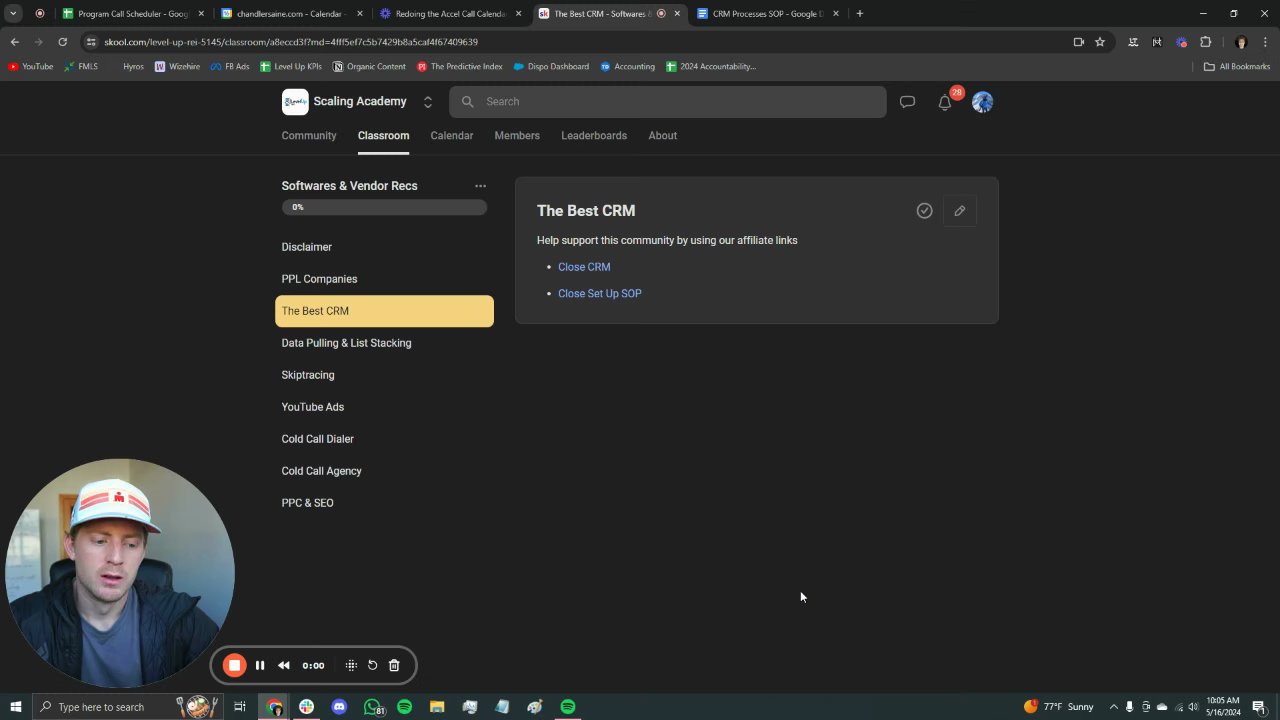Open the chat messages icon
This screenshot has height=720, width=1280.
coord(907,101)
